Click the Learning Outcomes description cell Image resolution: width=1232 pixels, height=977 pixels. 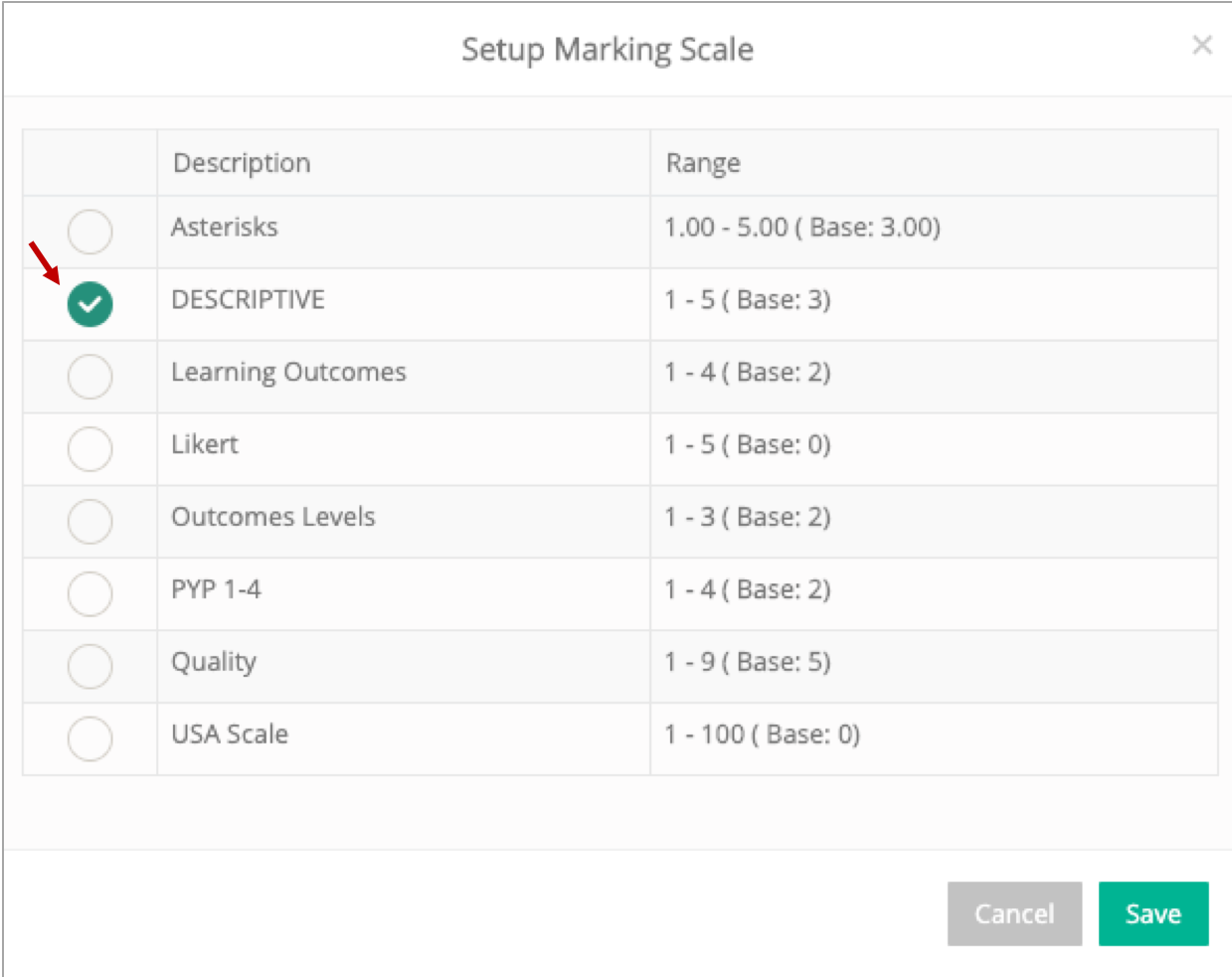[x=404, y=377]
